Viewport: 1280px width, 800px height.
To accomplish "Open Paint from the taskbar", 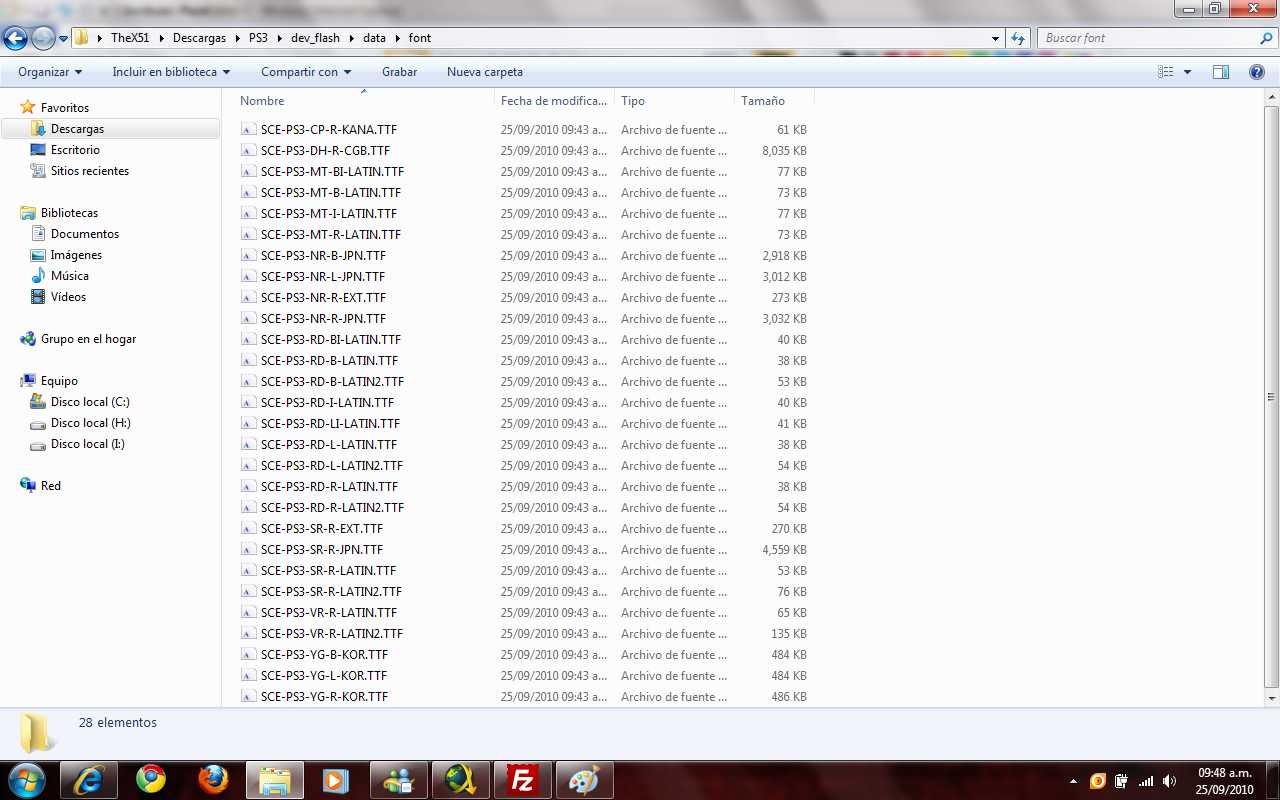I will (x=584, y=780).
